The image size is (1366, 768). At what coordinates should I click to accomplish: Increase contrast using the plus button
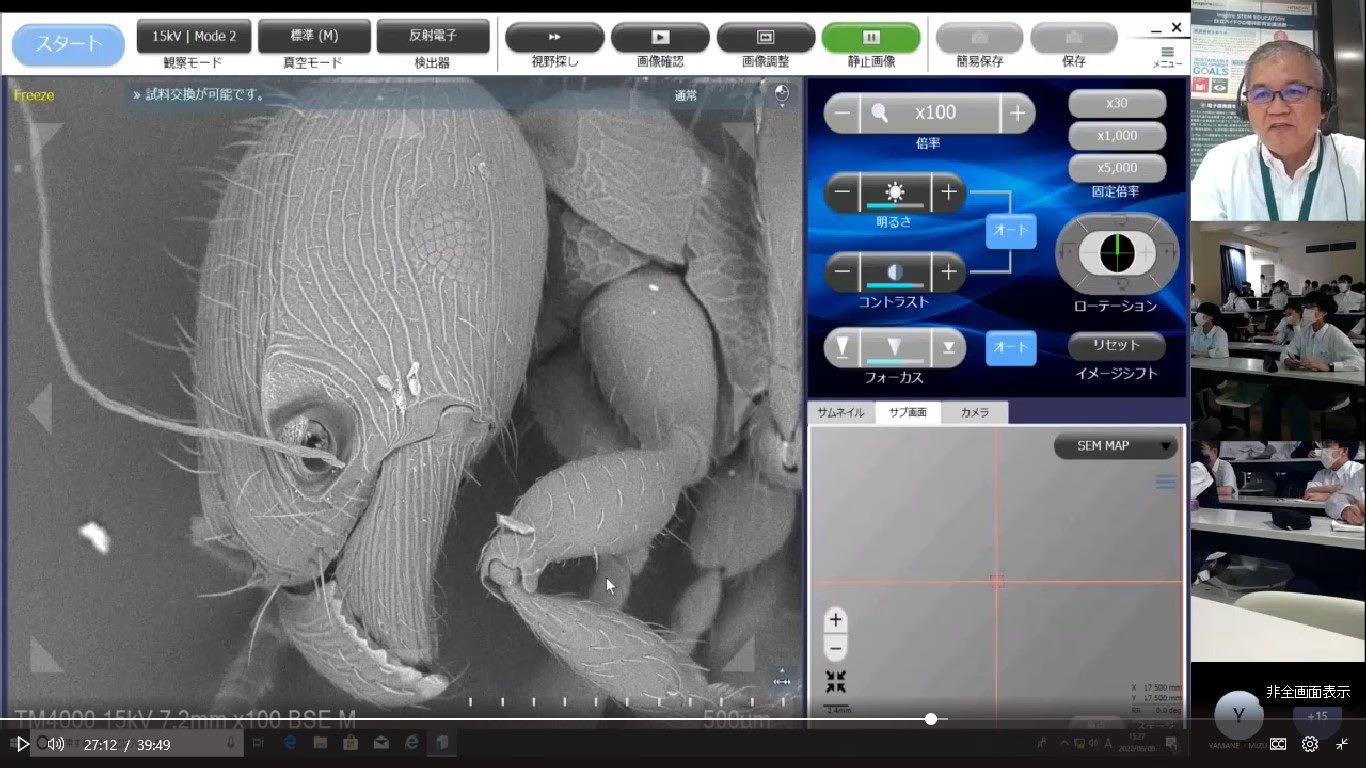pyautogui.click(x=948, y=271)
